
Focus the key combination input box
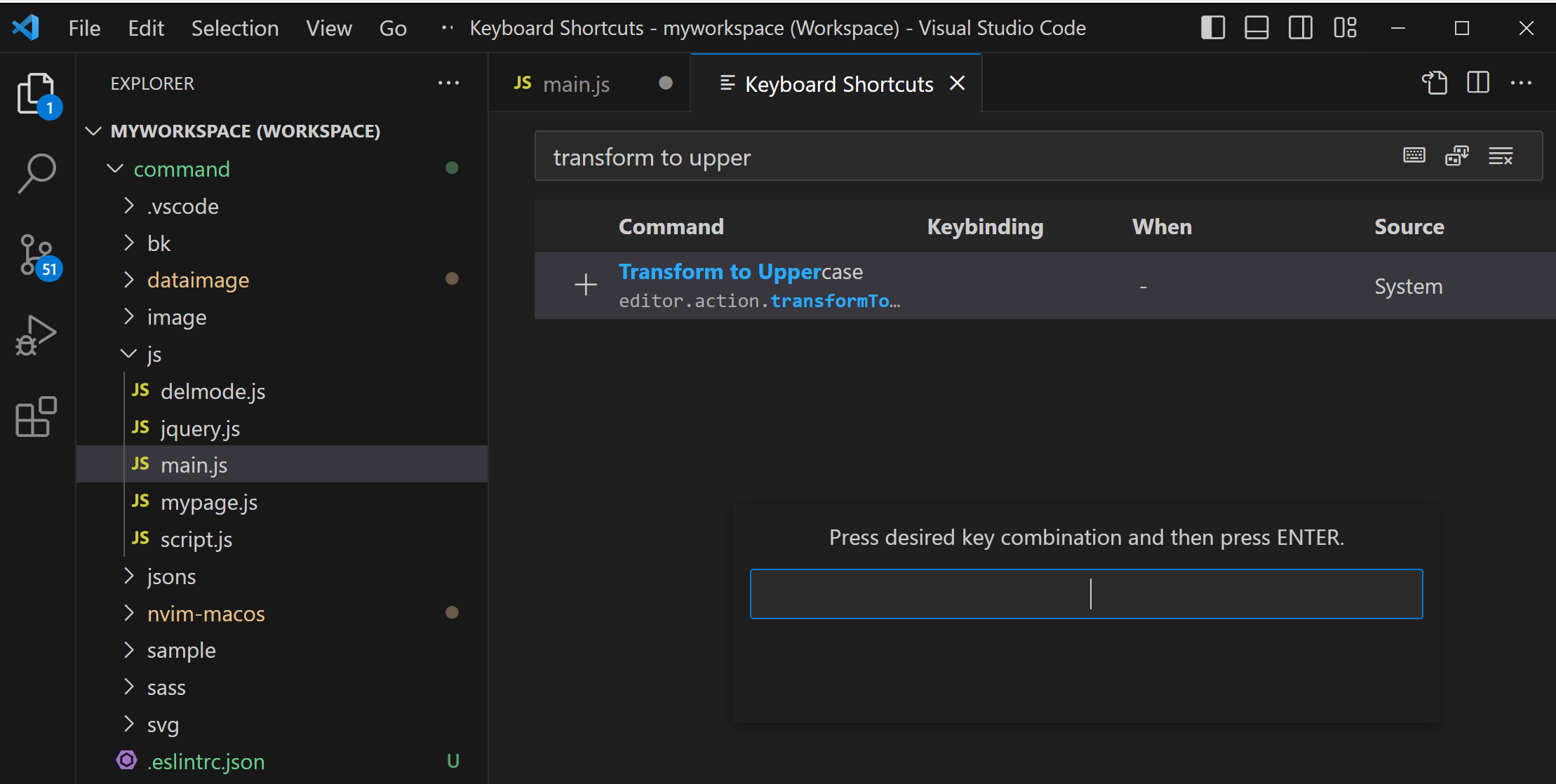(1086, 594)
